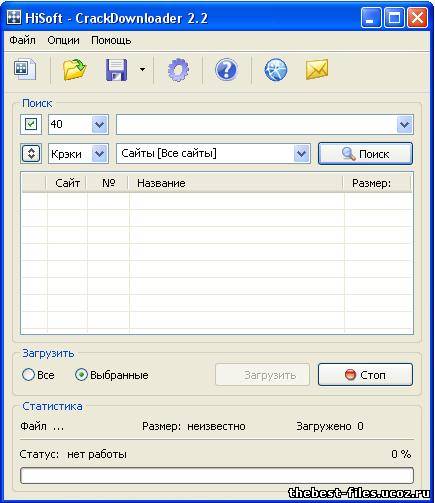Click the download progress bar
This screenshot has width=435, height=503.
[217, 475]
